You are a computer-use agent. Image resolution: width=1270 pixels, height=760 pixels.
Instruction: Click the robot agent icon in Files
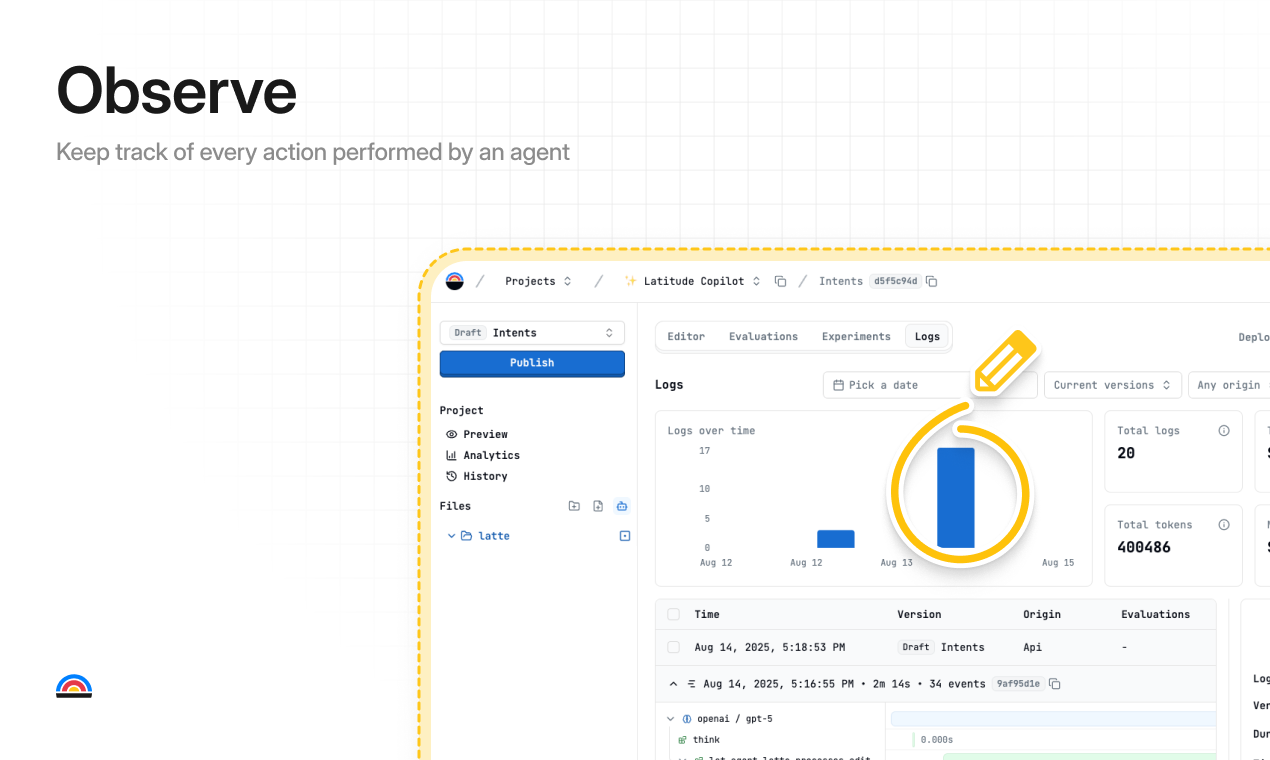tap(622, 506)
